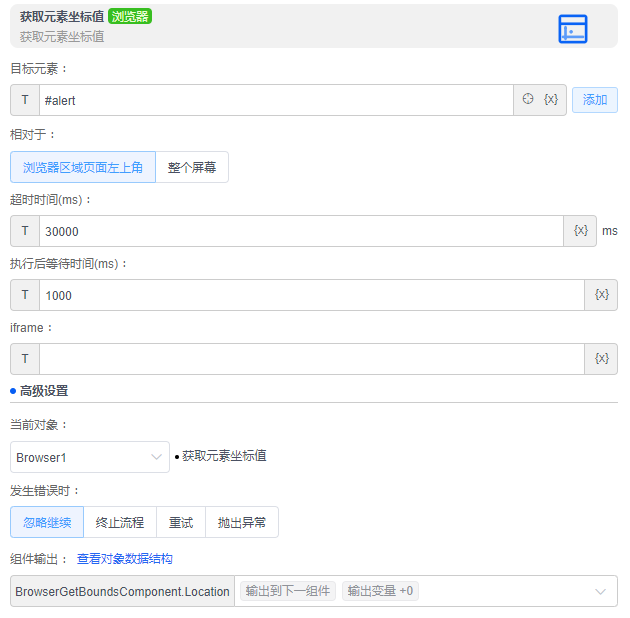Click the #alert target element field
The height and width of the screenshot is (618, 630).
coord(276,100)
